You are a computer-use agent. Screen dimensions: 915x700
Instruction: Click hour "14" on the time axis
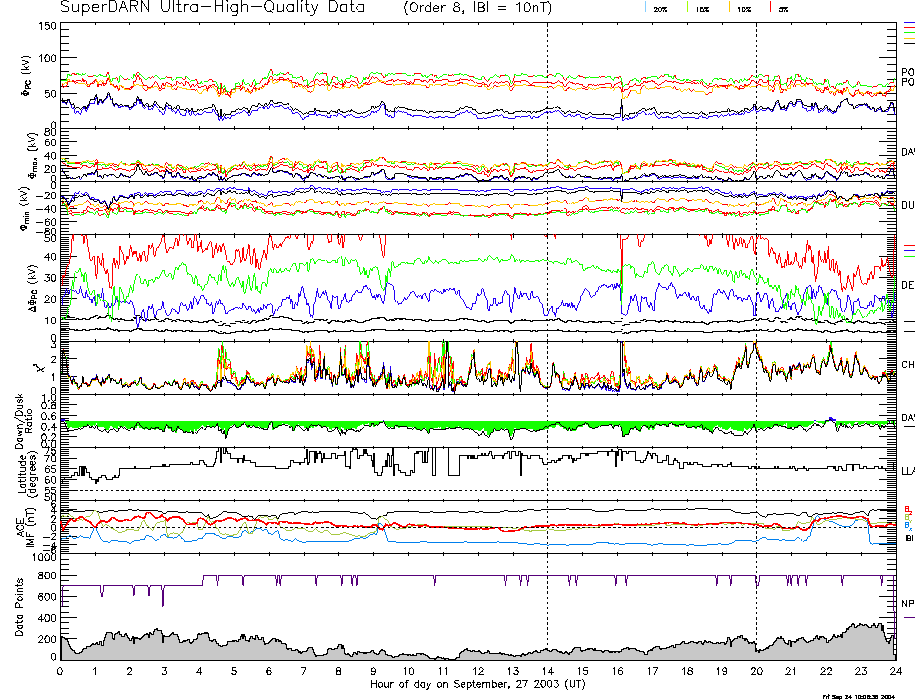pyautogui.click(x=547, y=671)
